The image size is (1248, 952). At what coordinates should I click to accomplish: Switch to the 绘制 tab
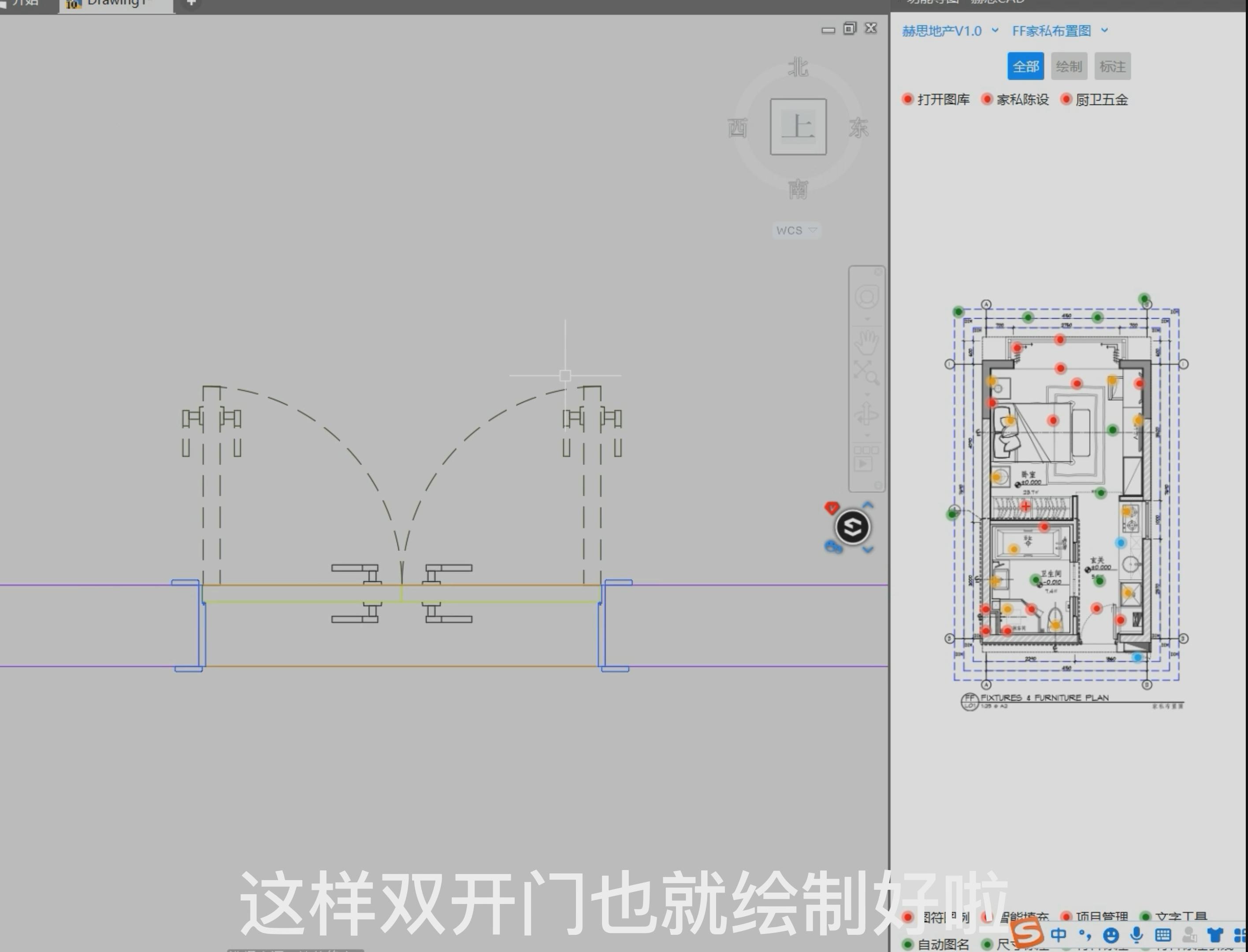1068,66
